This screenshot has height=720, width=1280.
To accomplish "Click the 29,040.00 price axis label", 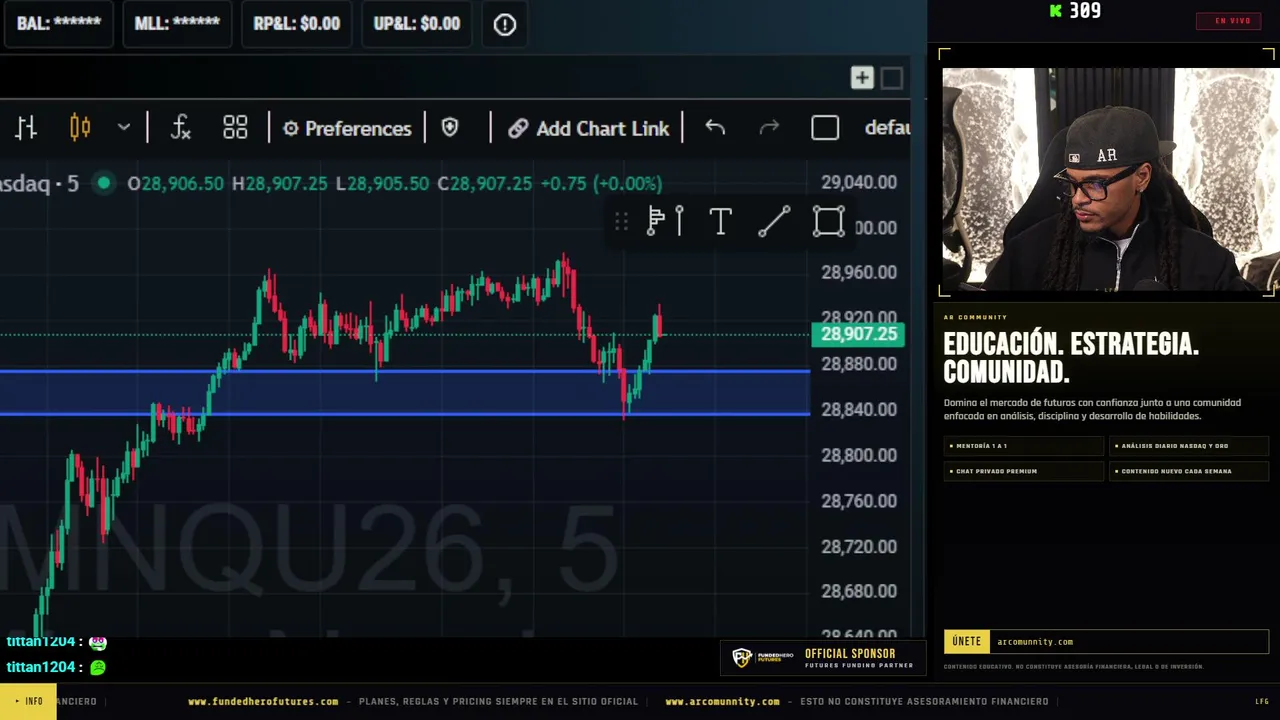I will click(859, 182).
